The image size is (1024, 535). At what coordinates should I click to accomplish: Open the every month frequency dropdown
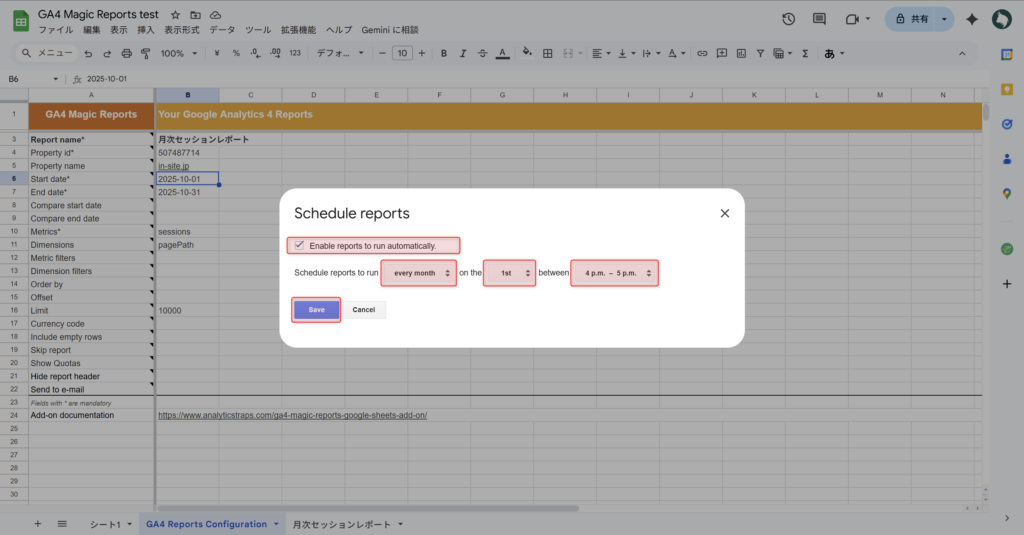tap(419, 273)
